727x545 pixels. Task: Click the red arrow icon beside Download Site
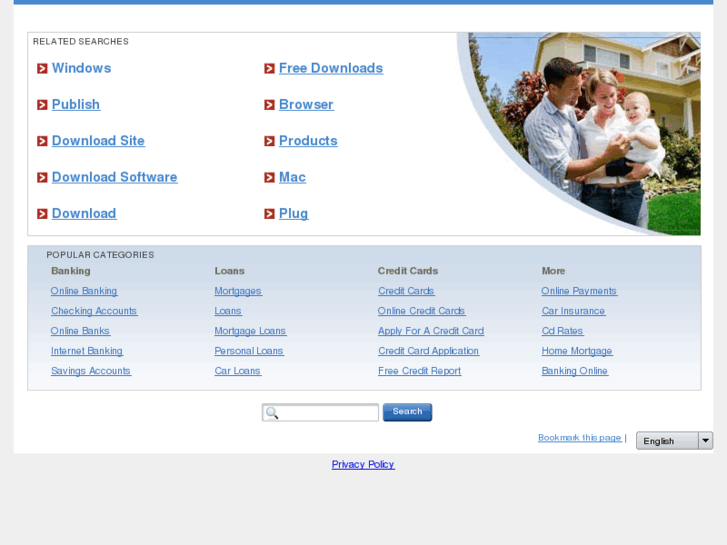42,141
